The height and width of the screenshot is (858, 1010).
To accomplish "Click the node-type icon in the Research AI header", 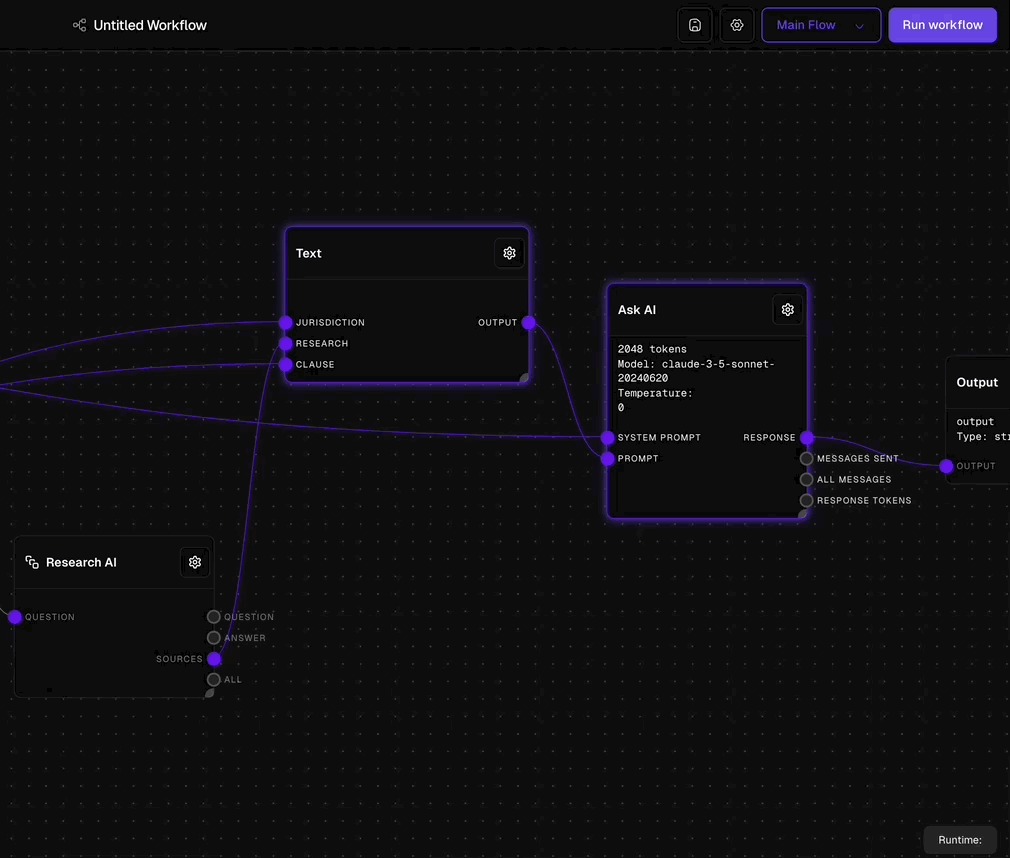I will [x=31, y=561].
